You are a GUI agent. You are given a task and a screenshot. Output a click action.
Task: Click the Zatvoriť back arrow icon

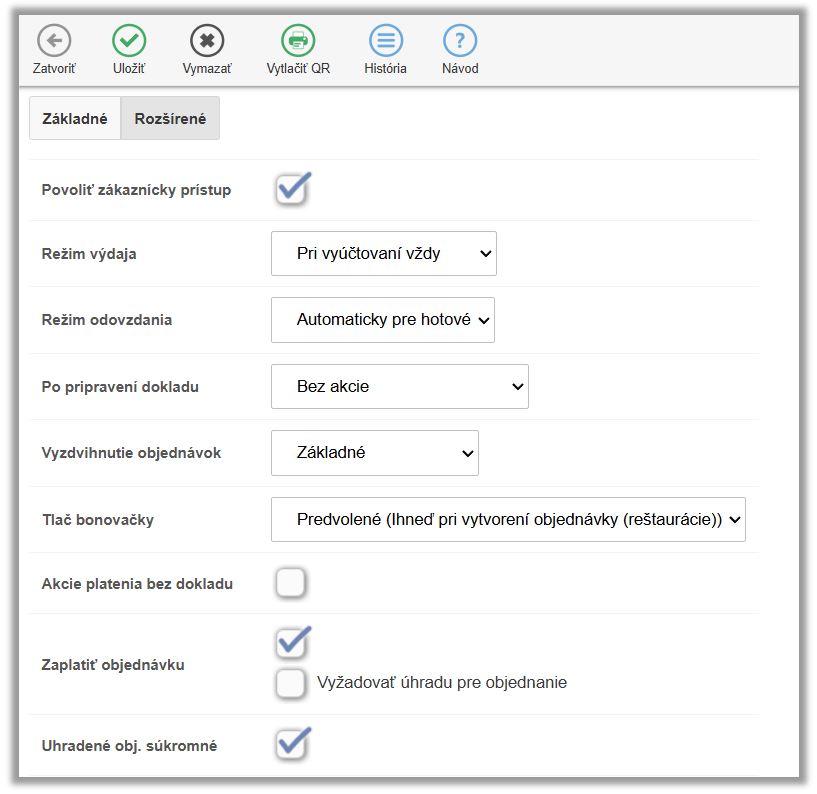pyautogui.click(x=54, y=41)
